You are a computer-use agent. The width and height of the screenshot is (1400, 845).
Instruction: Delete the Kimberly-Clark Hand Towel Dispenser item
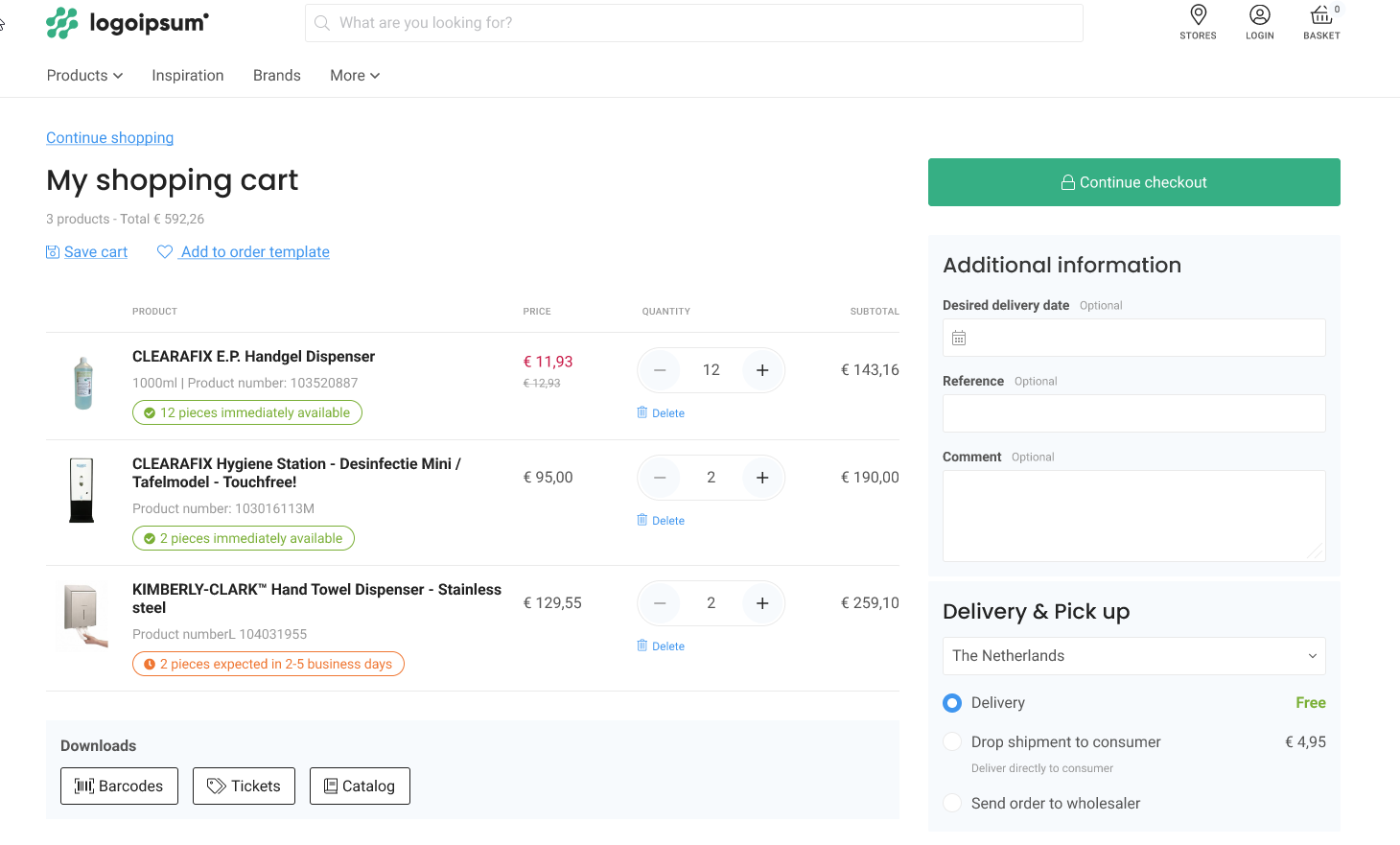point(661,646)
